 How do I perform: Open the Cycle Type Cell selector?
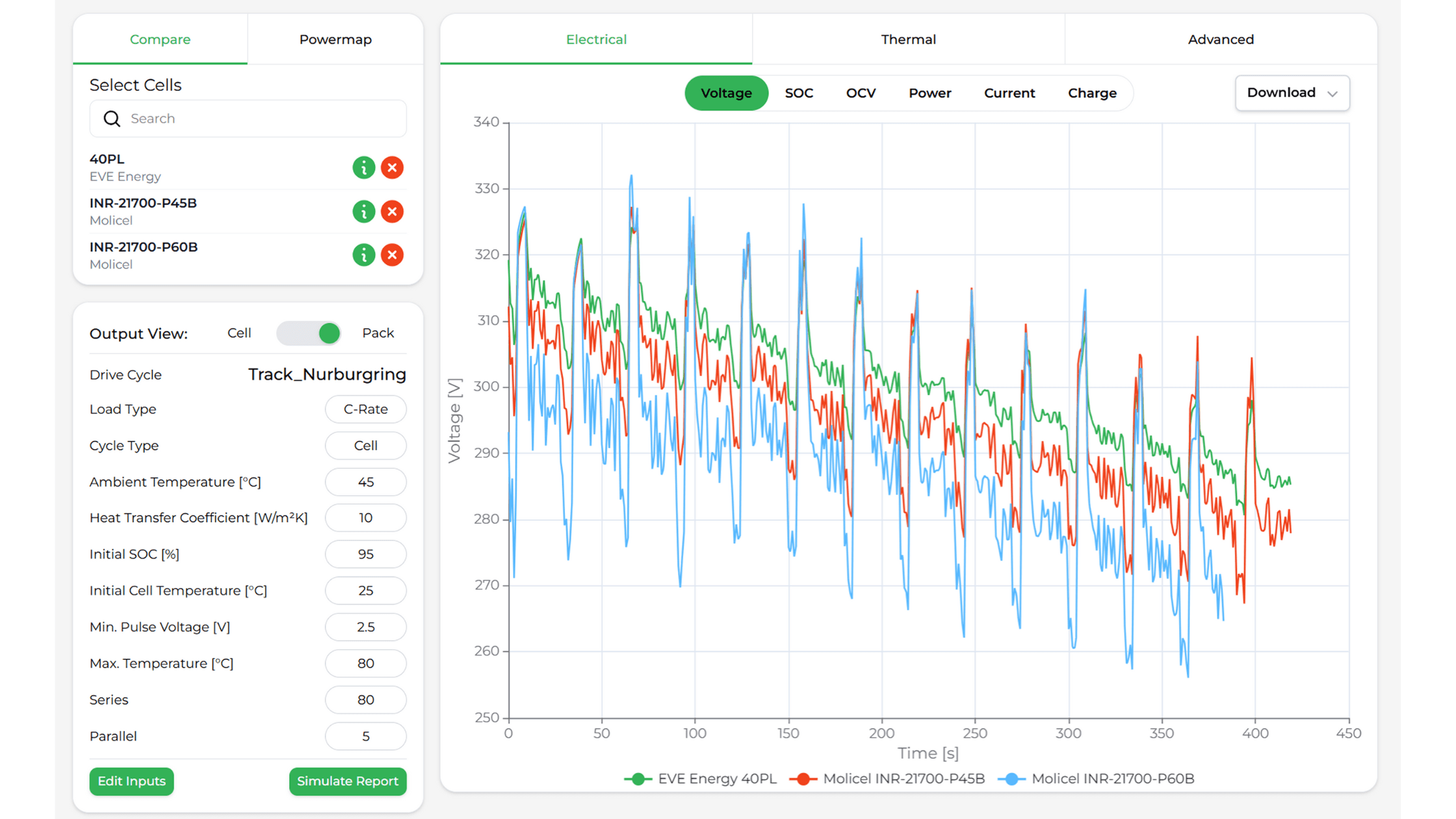point(366,446)
